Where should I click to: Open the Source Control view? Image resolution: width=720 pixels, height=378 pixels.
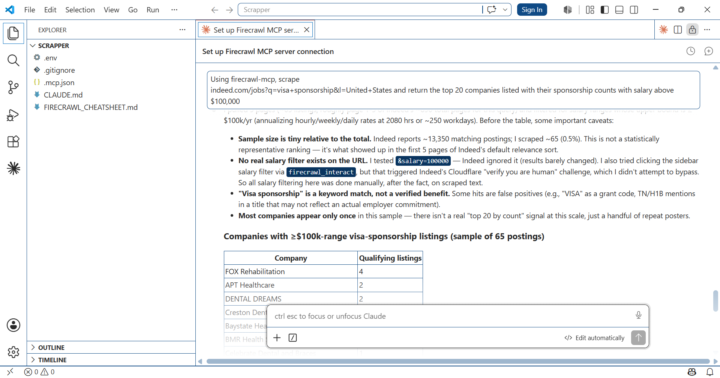(13, 87)
